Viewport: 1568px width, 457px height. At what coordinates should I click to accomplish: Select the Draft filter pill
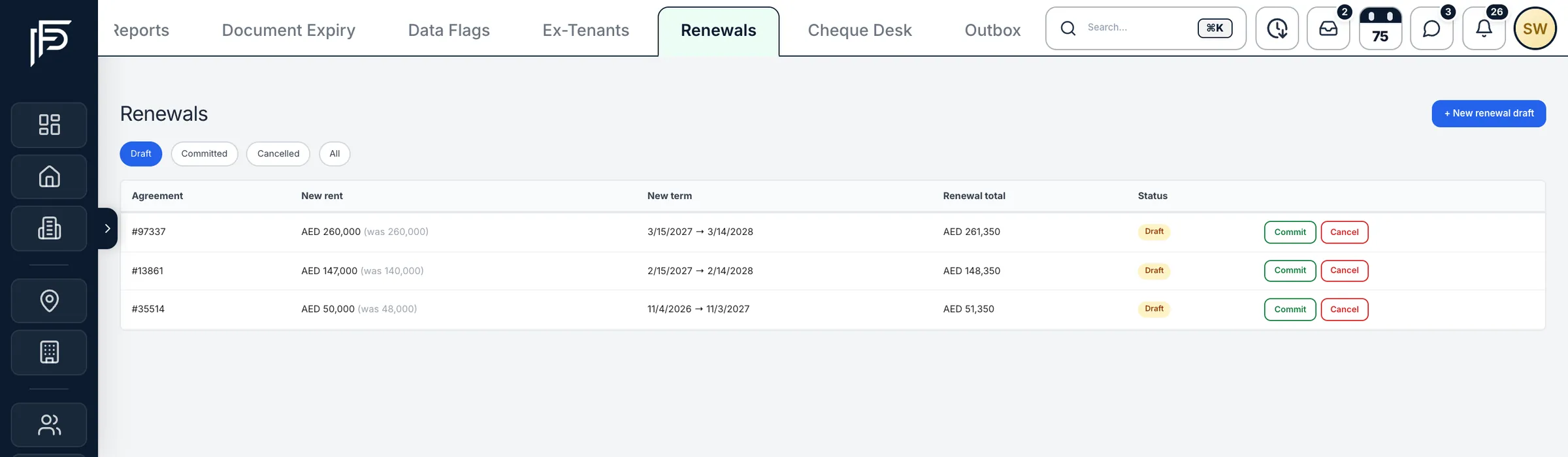coord(141,154)
